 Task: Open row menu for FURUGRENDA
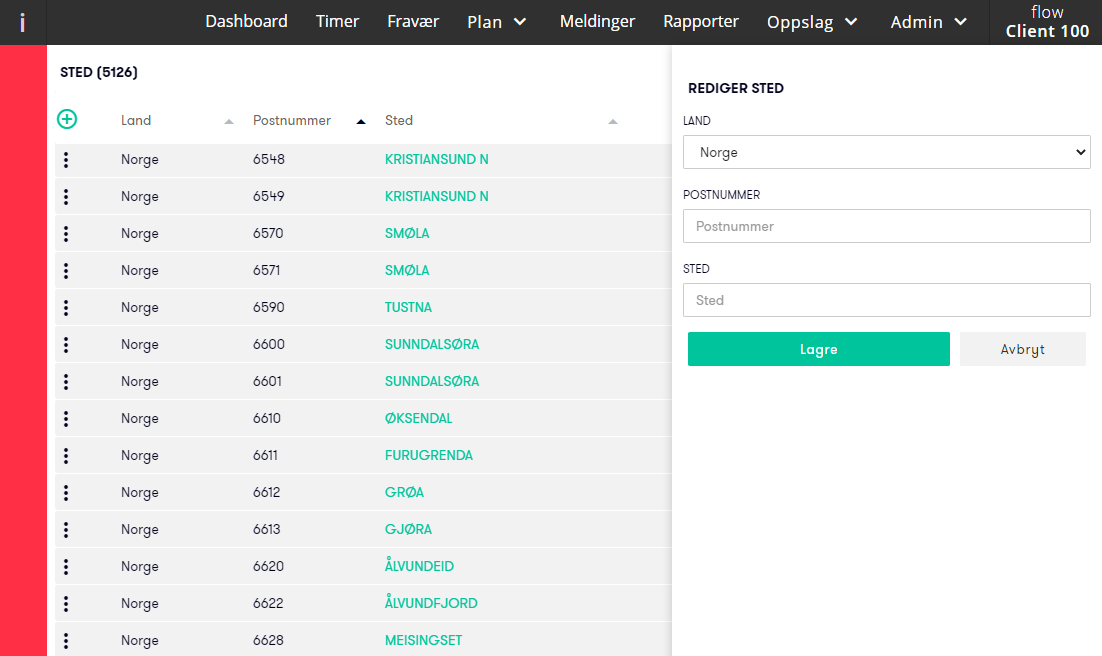pyautogui.click(x=66, y=456)
